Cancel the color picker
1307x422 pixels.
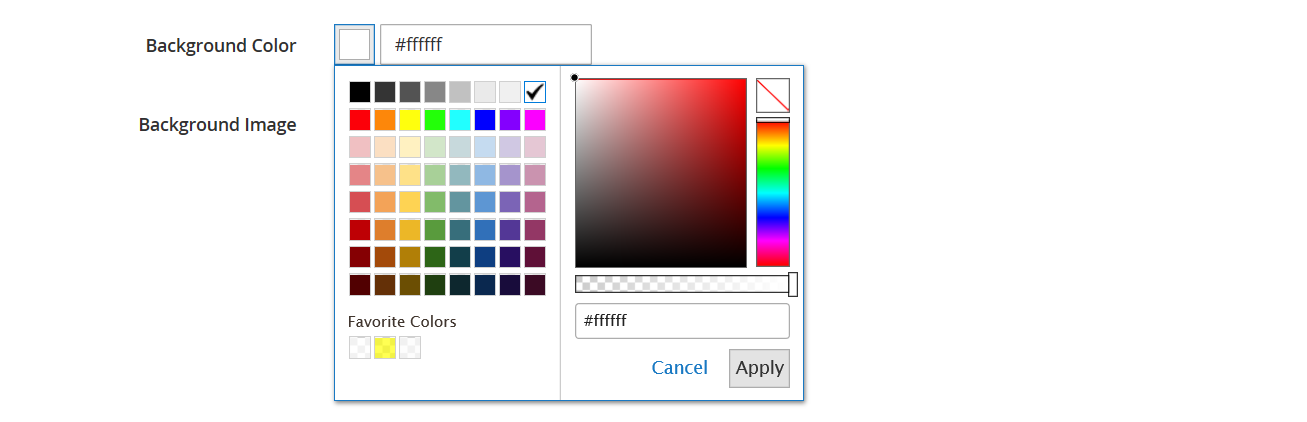coord(680,368)
